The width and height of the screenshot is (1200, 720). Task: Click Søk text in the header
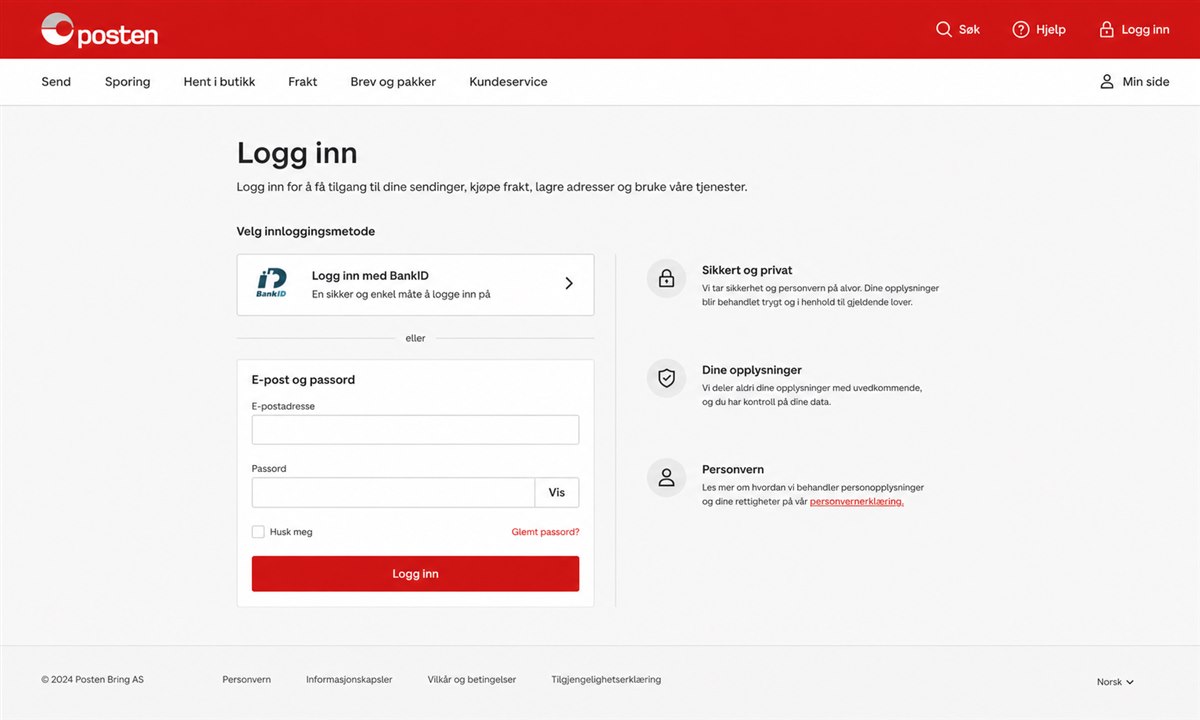[x=969, y=30]
